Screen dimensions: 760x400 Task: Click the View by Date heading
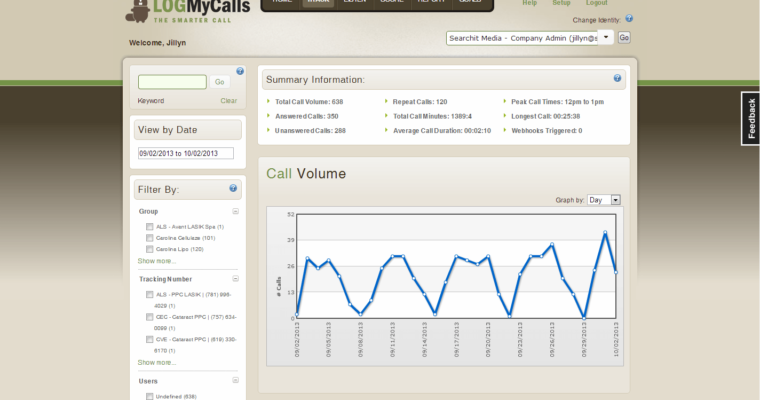click(167, 130)
